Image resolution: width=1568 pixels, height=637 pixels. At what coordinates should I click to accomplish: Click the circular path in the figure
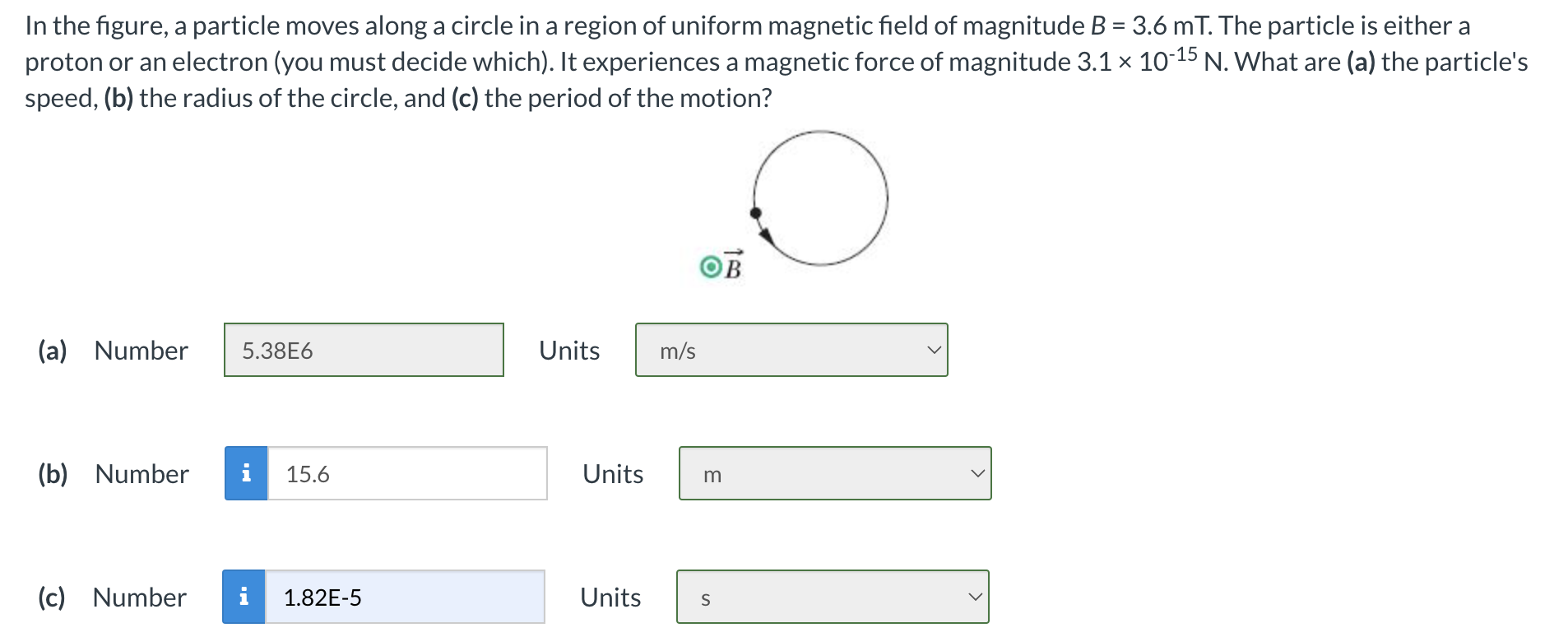pyautogui.click(x=888, y=198)
